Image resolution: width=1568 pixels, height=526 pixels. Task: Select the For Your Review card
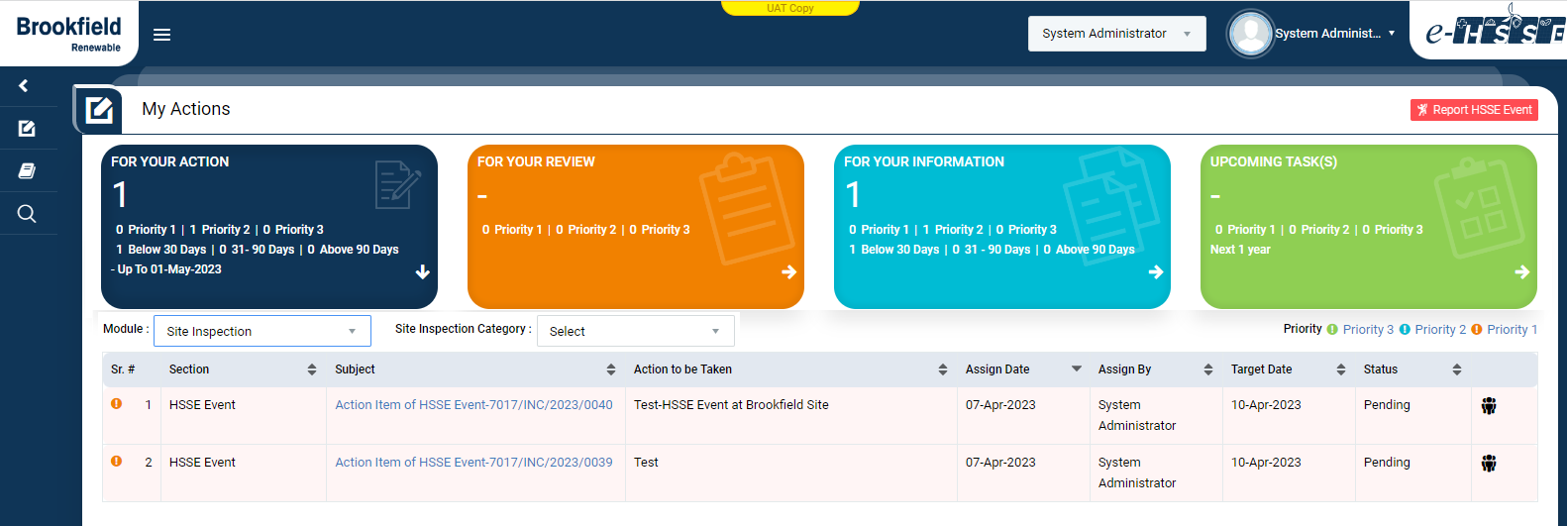636,227
